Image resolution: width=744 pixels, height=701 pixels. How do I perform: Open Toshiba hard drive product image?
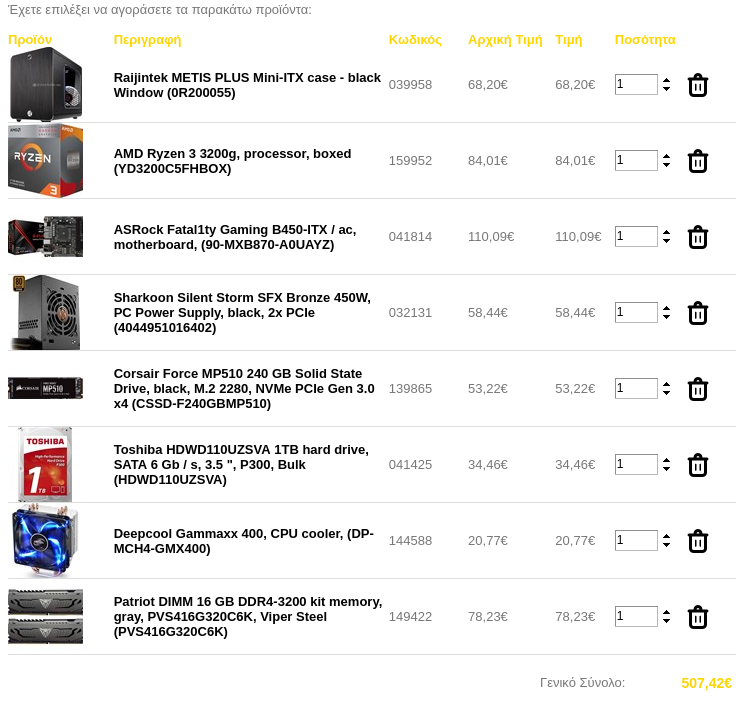[46, 464]
